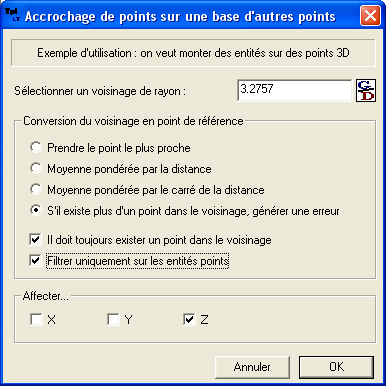The width and height of the screenshot is (386, 386).
Task: Click the Annuler button
Action: click(x=252, y=367)
